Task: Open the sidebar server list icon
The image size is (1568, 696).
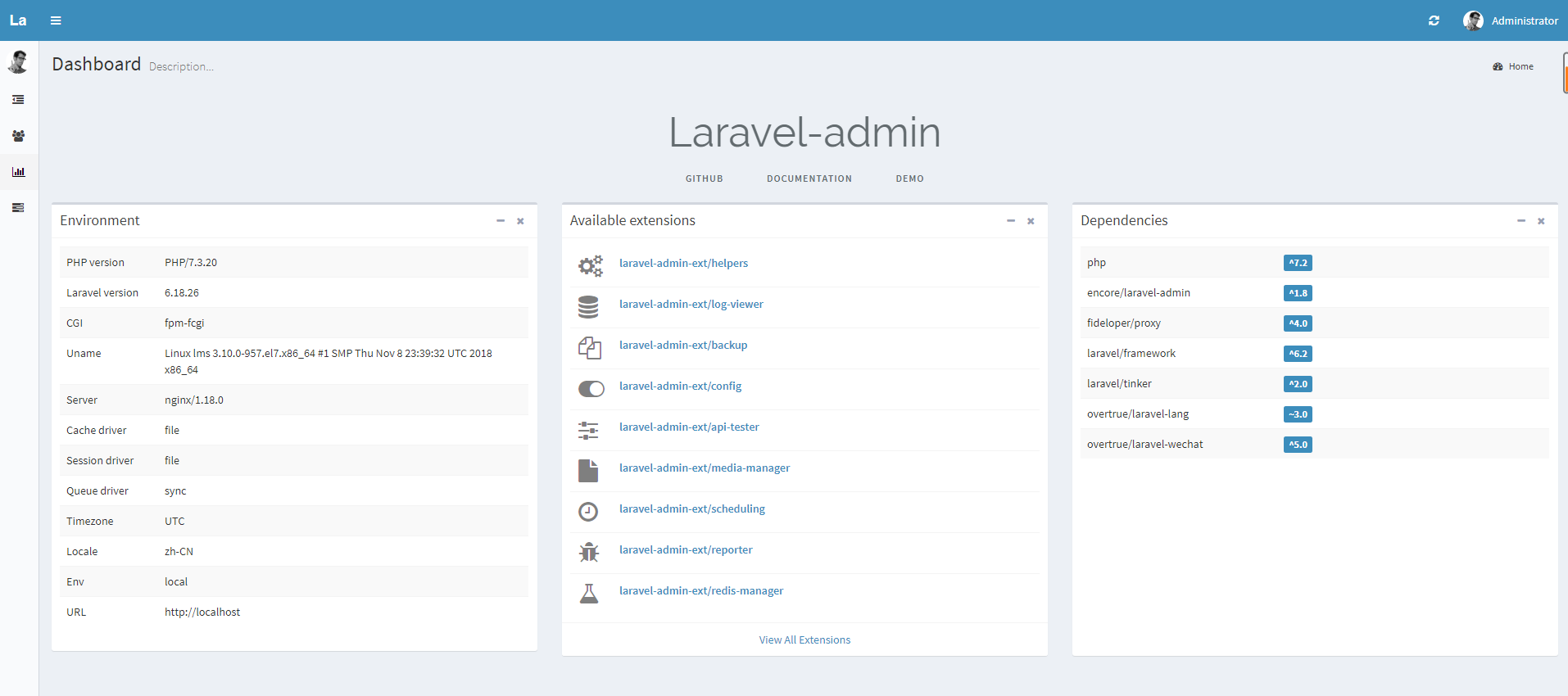Action: [18, 208]
